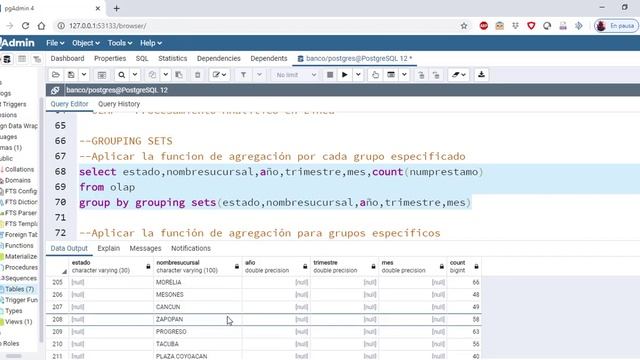
Task: Select Functions node in browser tree
Action: [x=19, y=246]
